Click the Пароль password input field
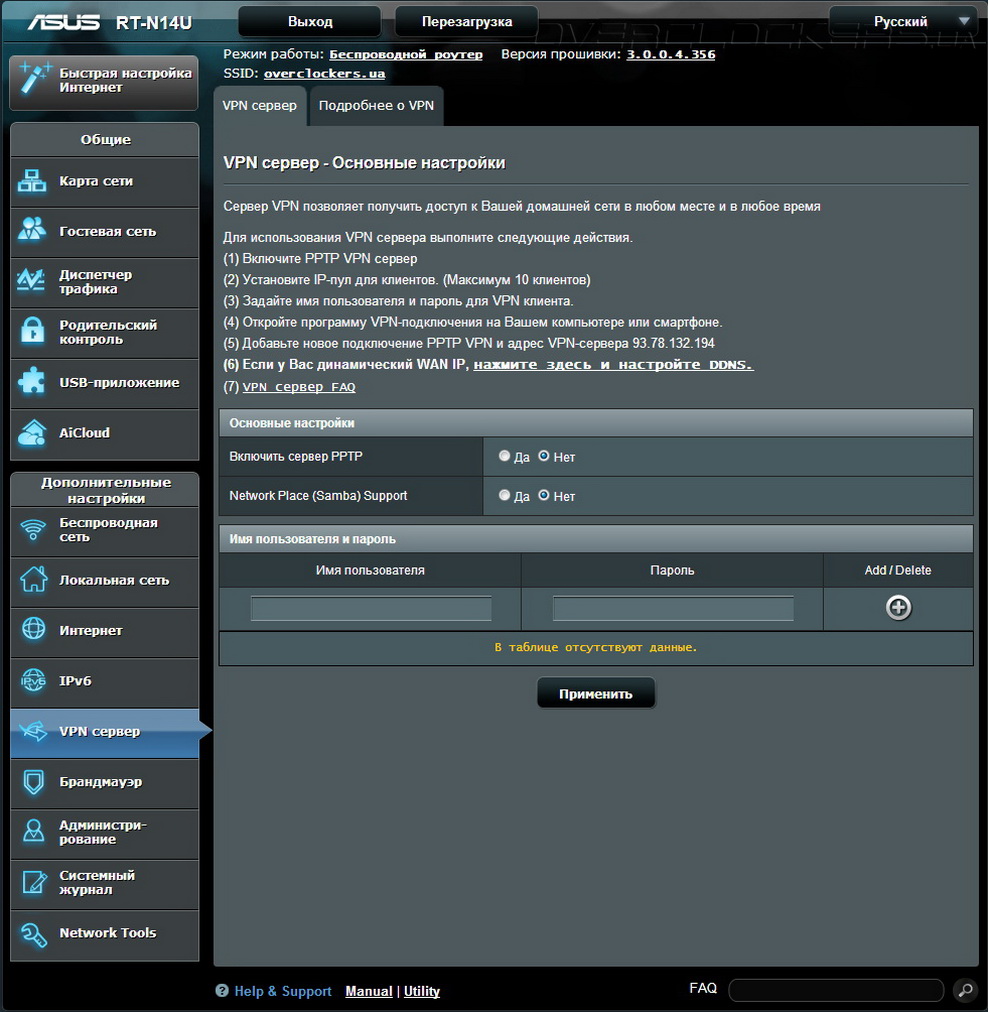 672,608
